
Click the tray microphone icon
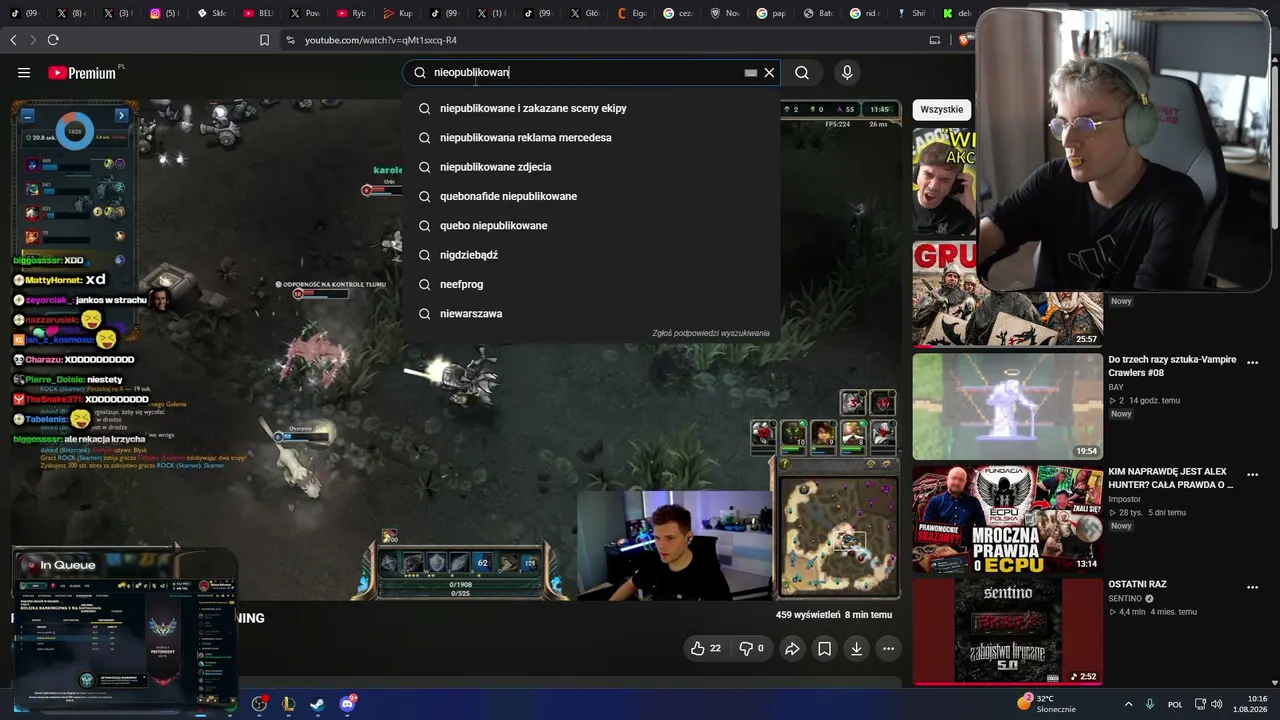(1150, 704)
